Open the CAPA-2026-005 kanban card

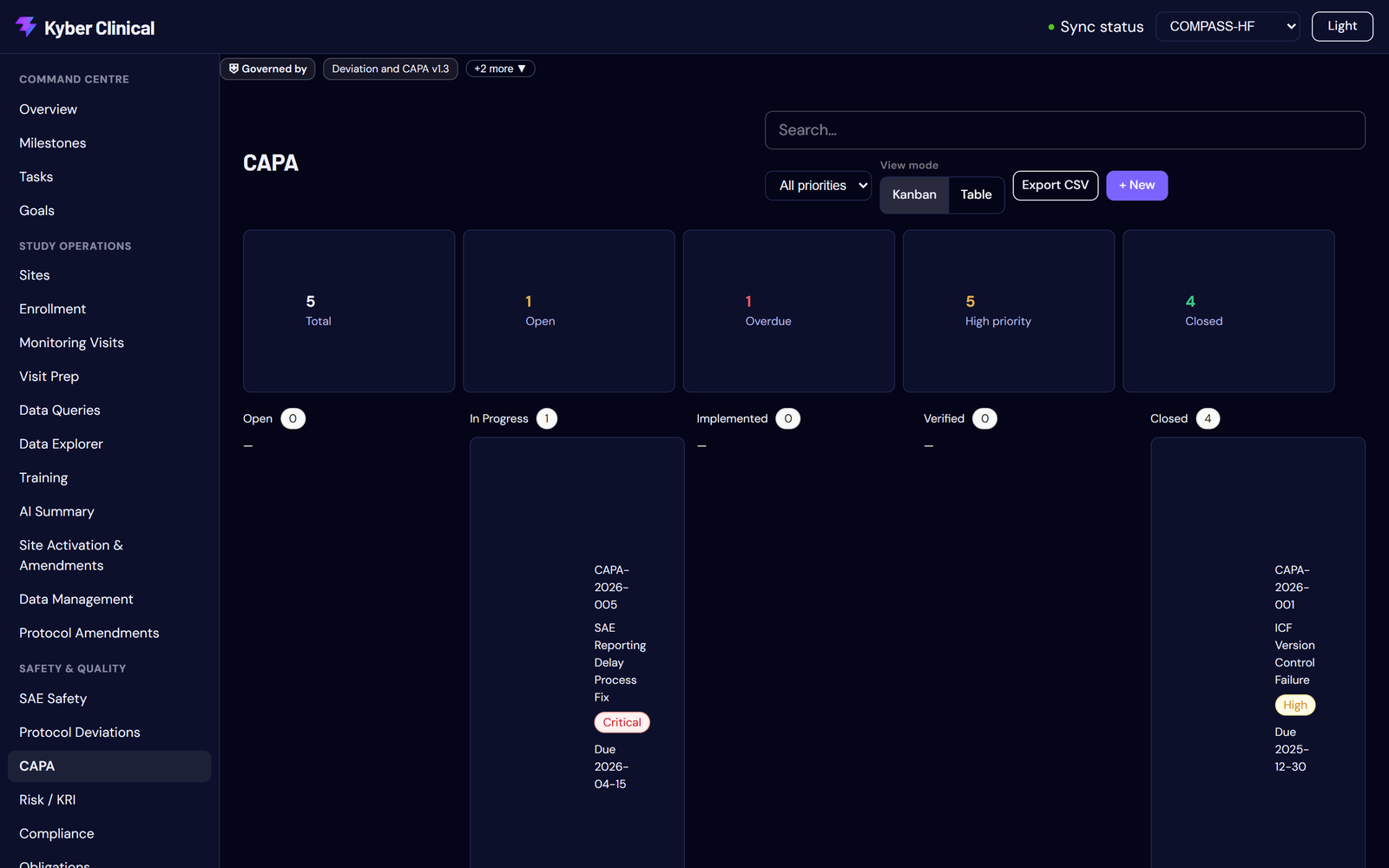click(x=577, y=653)
